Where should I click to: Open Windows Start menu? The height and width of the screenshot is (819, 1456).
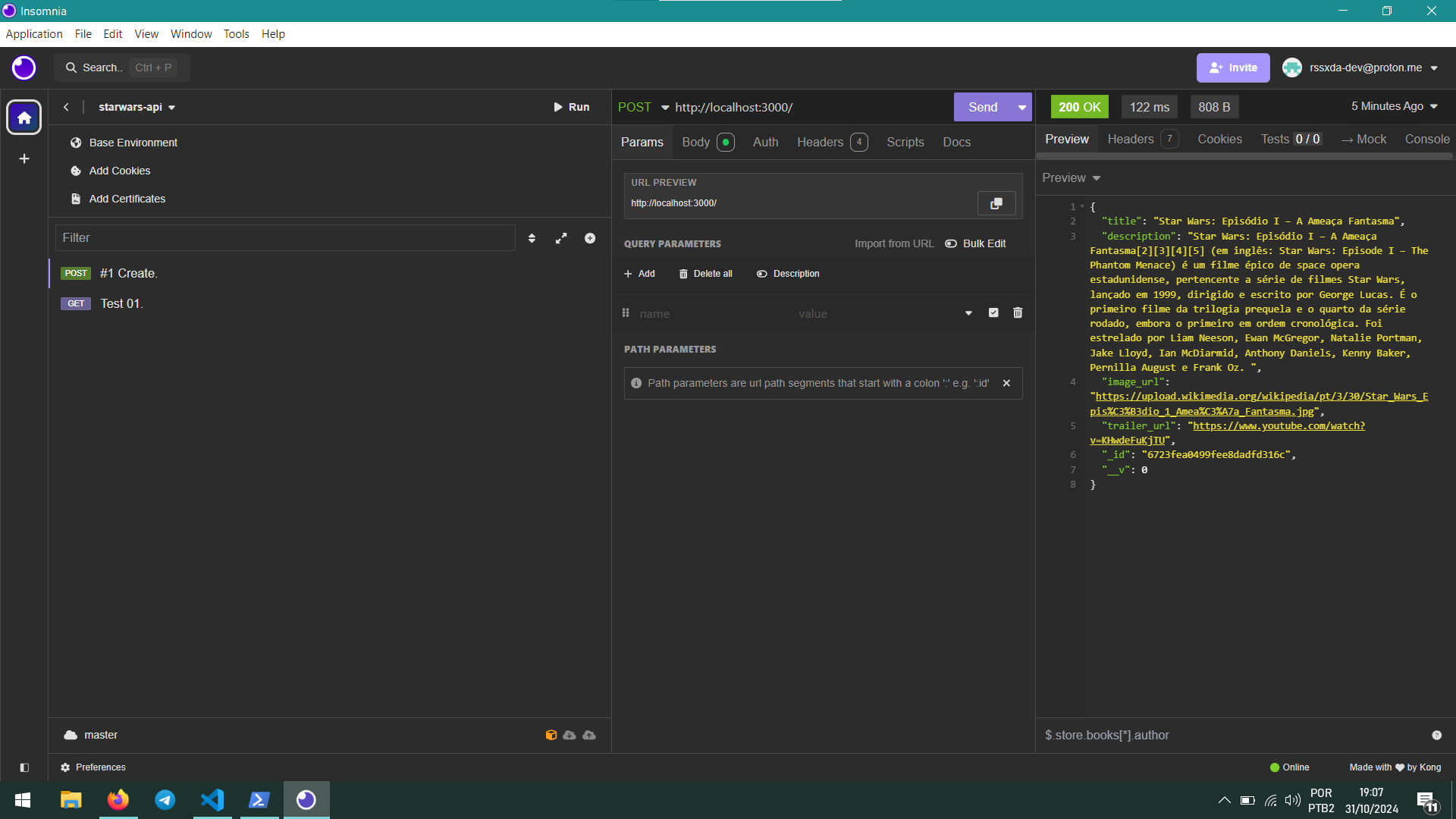[23, 800]
